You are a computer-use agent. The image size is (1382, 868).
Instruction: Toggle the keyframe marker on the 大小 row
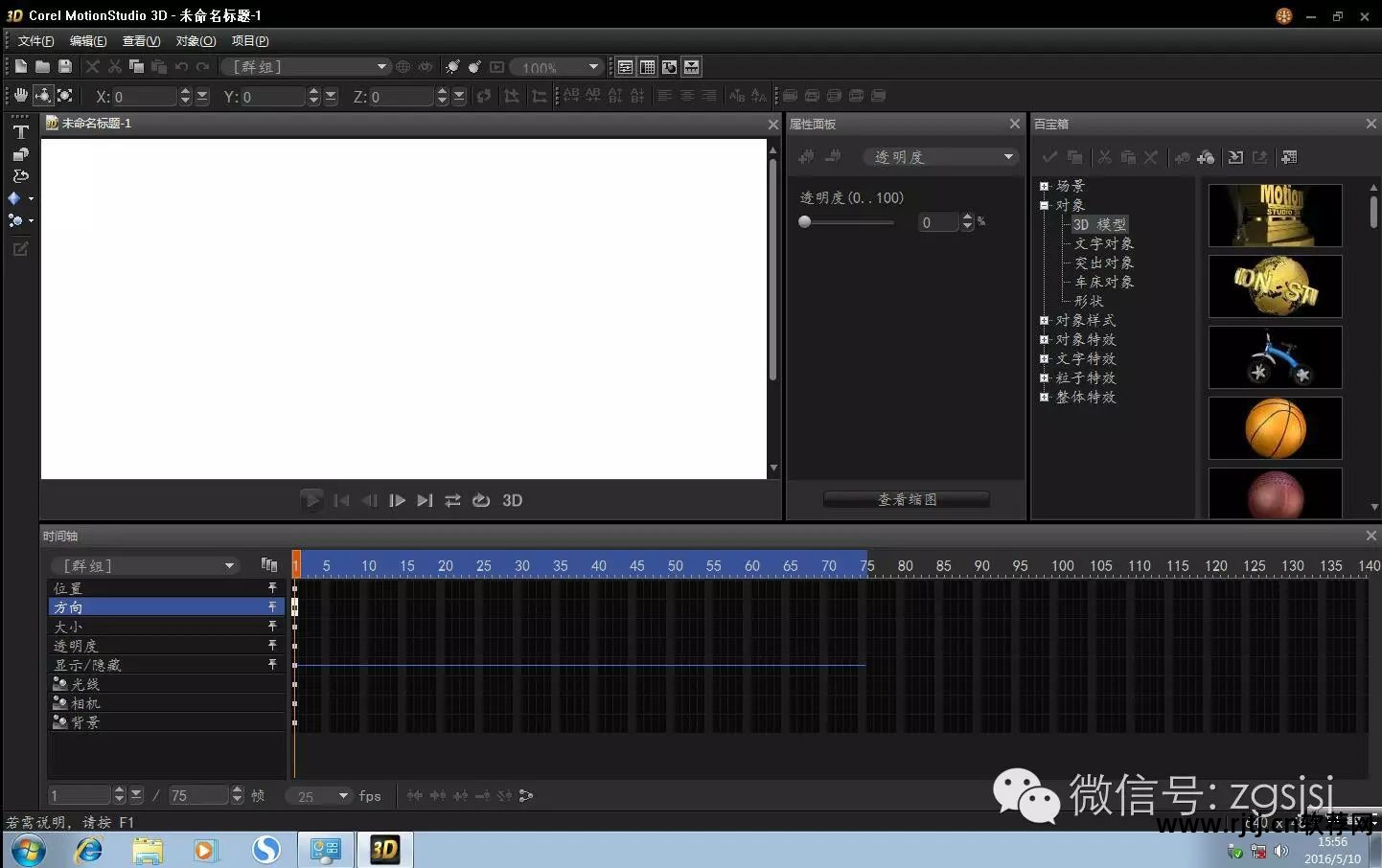click(272, 626)
